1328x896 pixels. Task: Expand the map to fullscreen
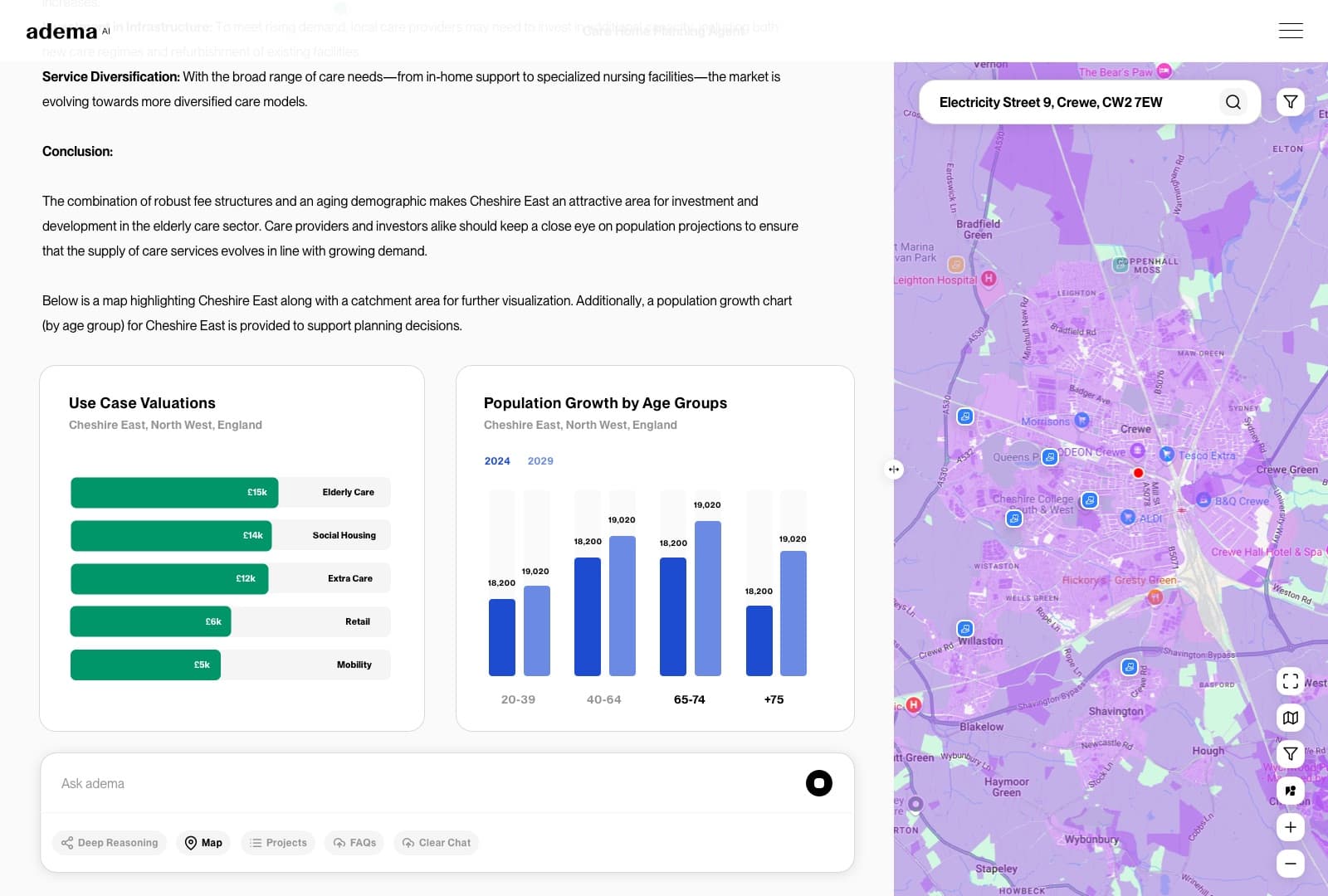pos(1291,681)
